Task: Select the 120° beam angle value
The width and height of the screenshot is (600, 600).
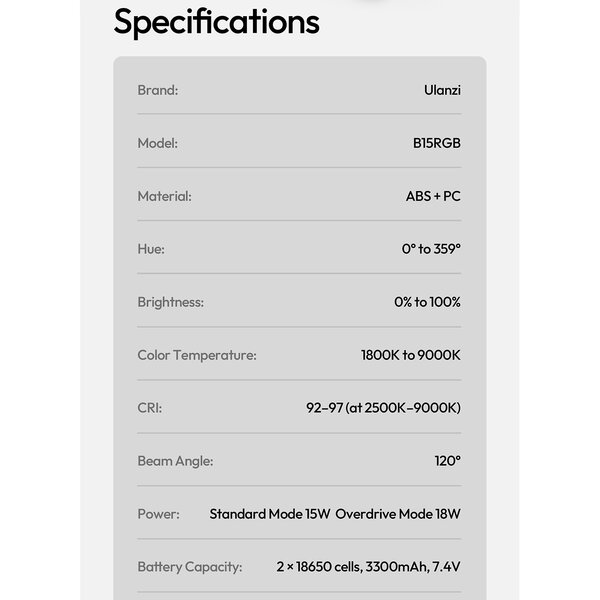Action: (x=447, y=461)
